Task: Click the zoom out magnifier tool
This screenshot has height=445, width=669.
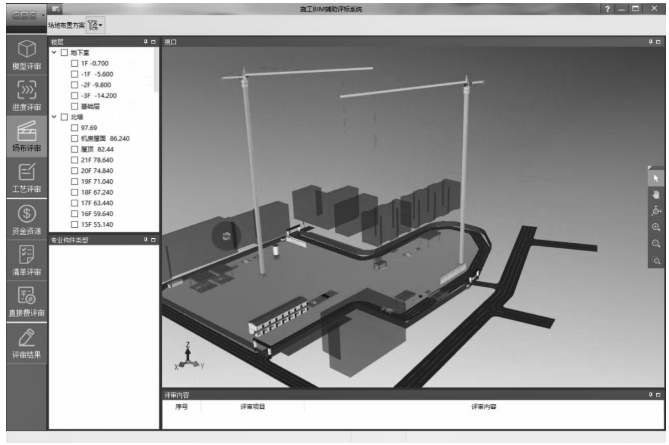Action: [x=656, y=244]
